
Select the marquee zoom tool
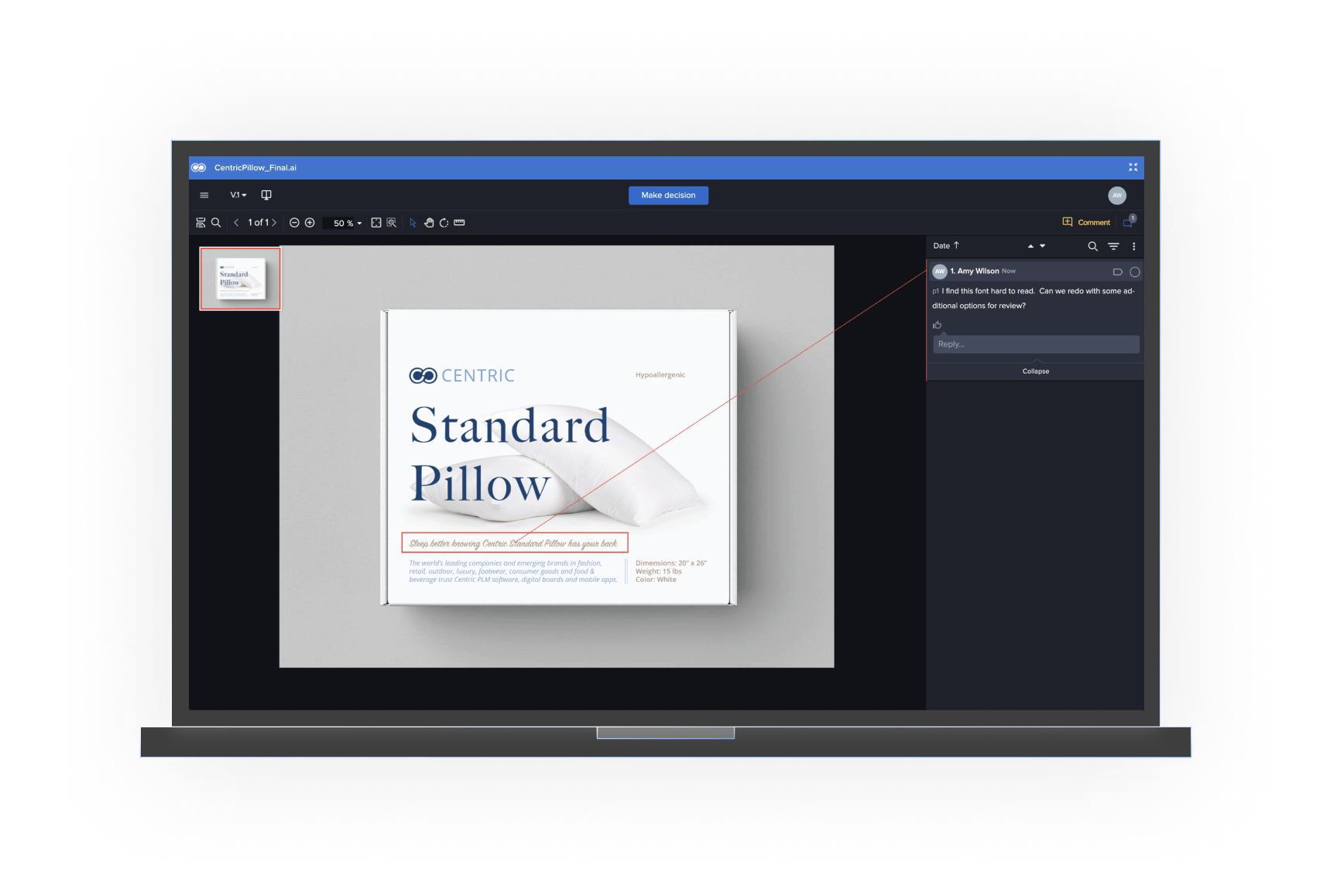tap(392, 223)
